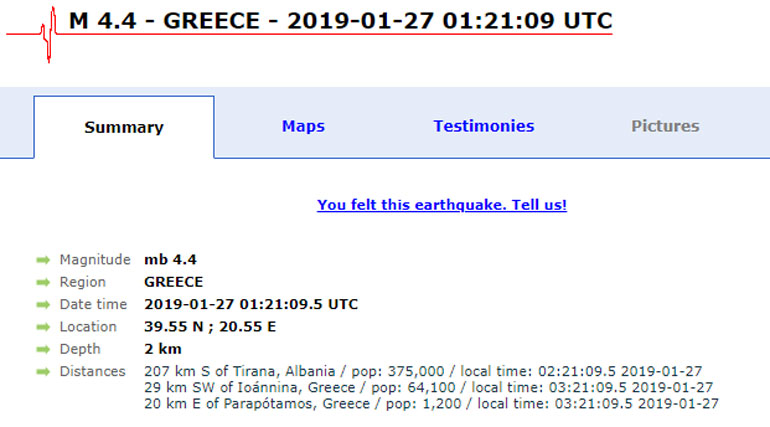
Task: Click the green arrow beside Magnitude
Action: (x=43, y=260)
